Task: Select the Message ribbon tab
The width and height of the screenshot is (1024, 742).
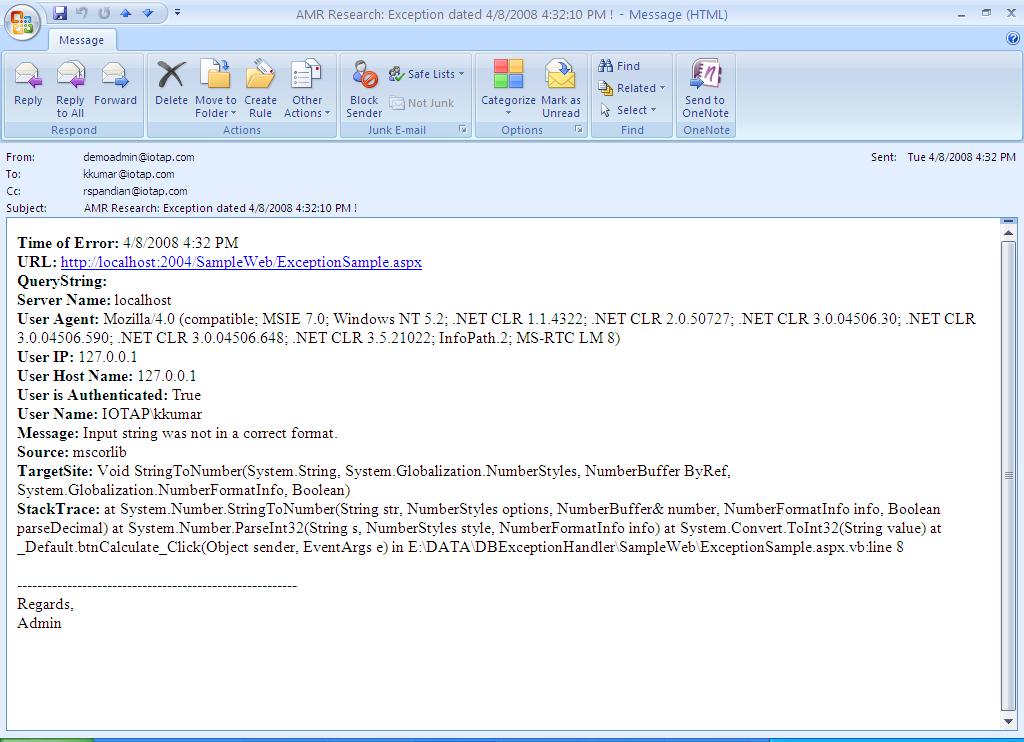Action: point(82,40)
